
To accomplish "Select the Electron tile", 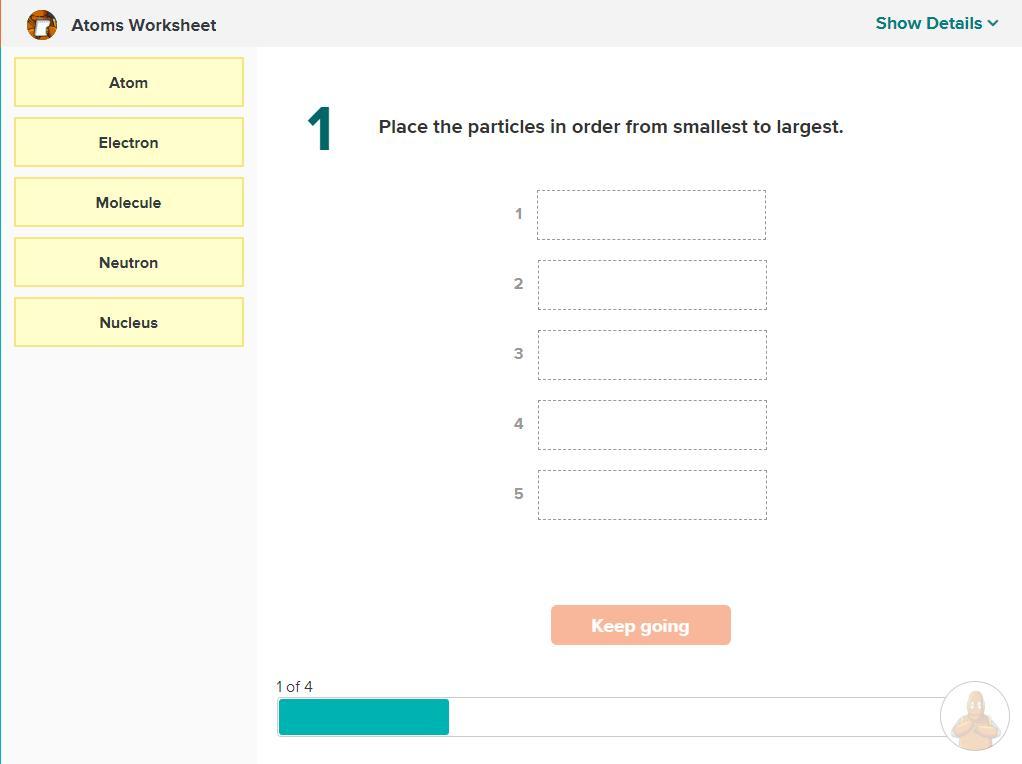I will click(129, 142).
